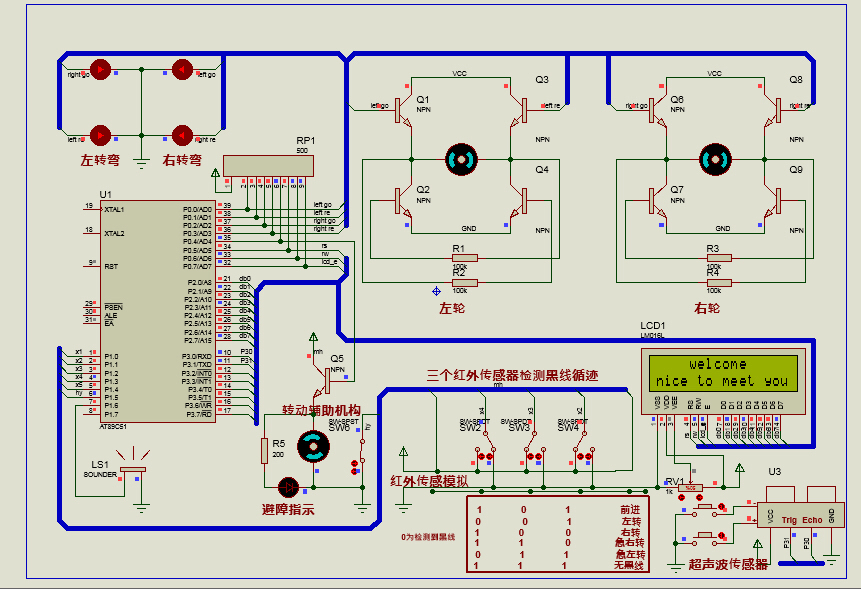Click the 'left re' LED
This screenshot has height=589, width=861.
[100, 135]
